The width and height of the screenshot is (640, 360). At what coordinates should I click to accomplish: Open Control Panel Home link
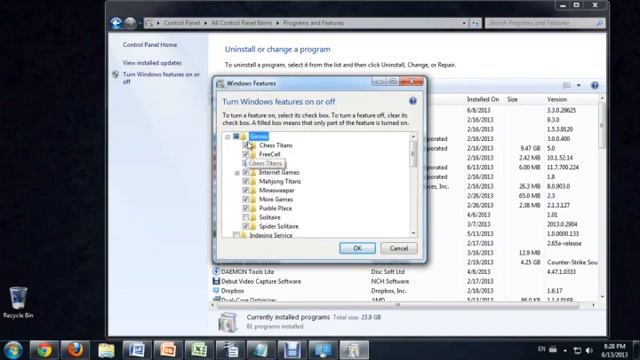[x=150, y=44]
